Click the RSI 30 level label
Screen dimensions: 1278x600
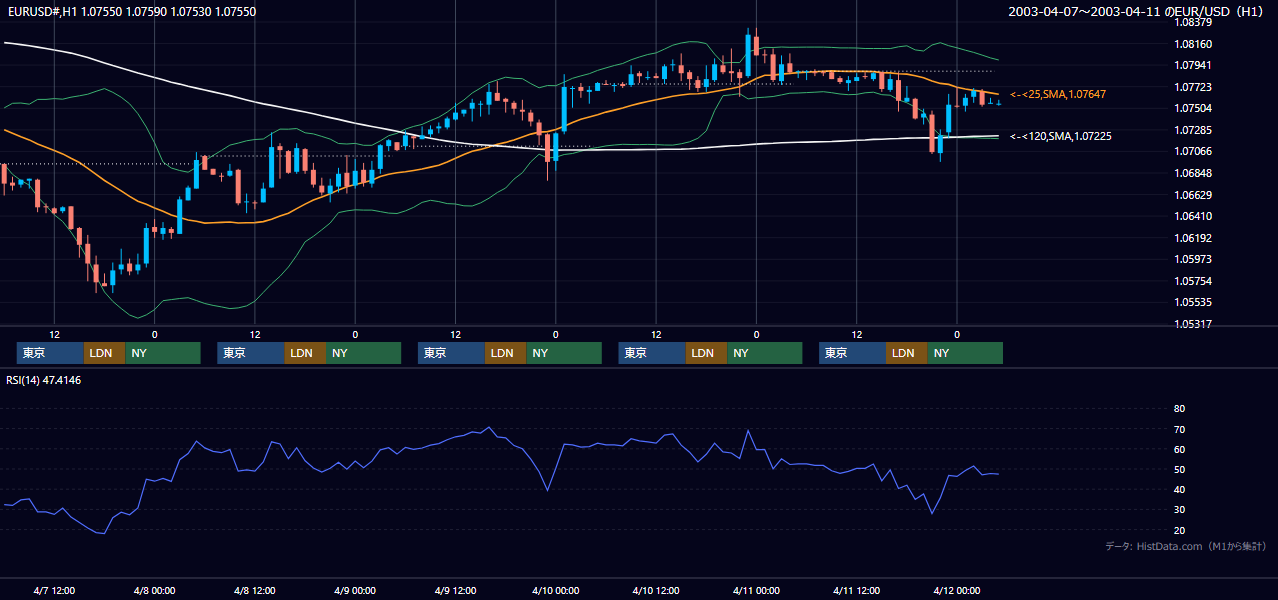1179,510
